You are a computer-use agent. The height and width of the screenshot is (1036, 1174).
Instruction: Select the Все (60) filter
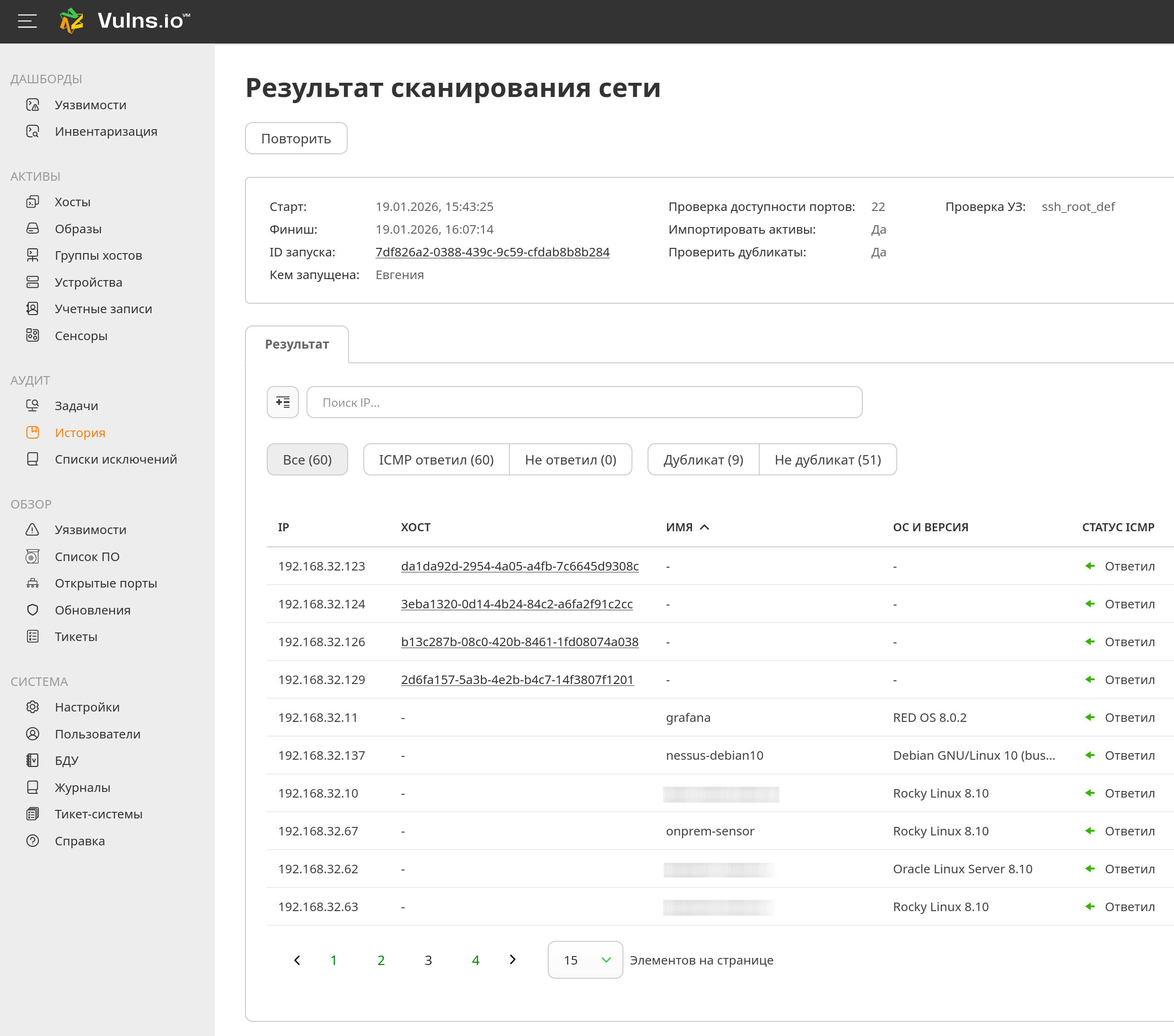click(x=307, y=459)
